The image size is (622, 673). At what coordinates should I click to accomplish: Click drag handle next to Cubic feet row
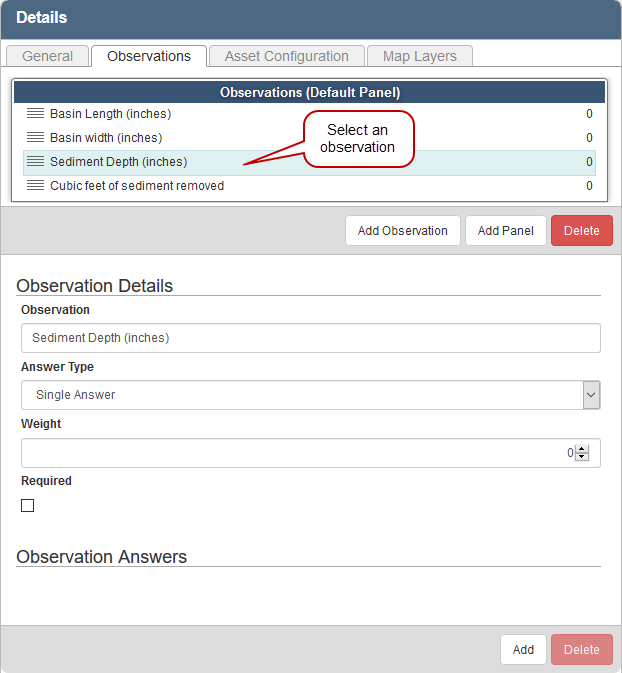click(x=35, y=186)
